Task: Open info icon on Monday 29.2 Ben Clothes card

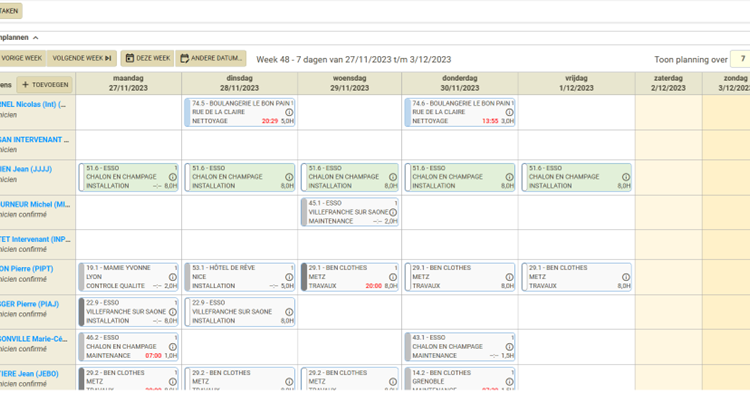Action: [173, 382]
